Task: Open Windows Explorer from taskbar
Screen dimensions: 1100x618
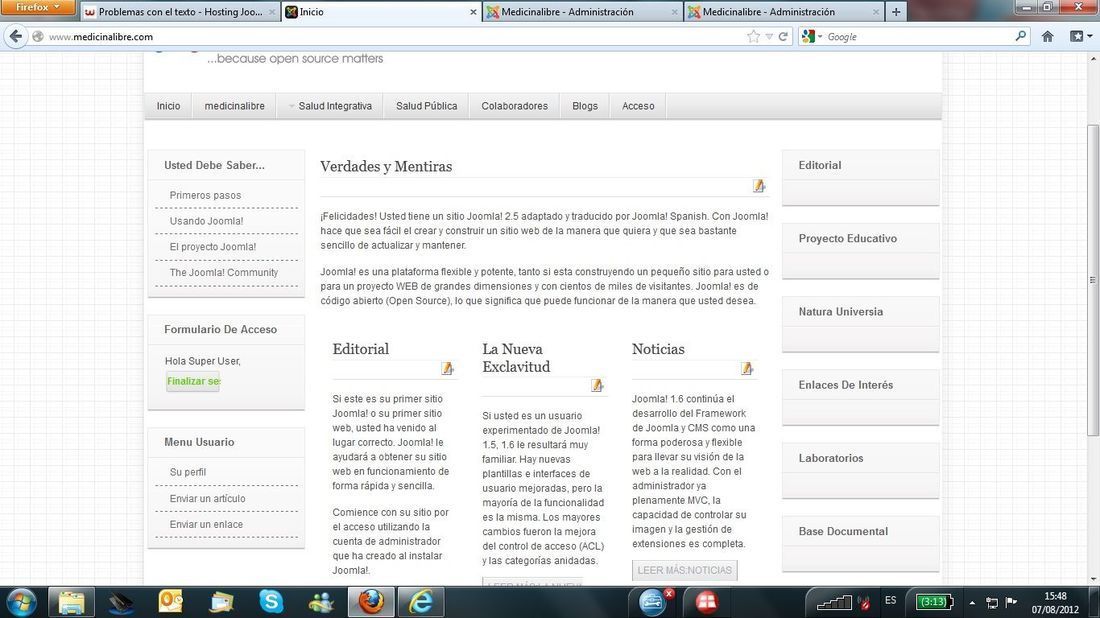Action: [x=71, y=602]
